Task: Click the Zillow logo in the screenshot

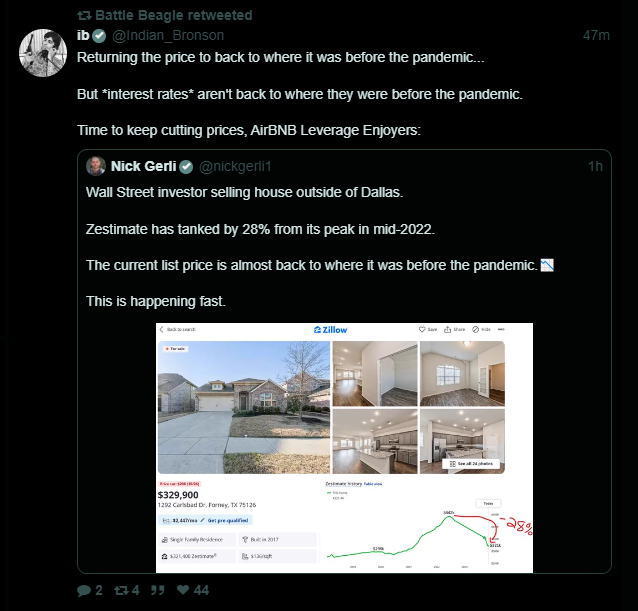Action: click(x=330, y=329)
